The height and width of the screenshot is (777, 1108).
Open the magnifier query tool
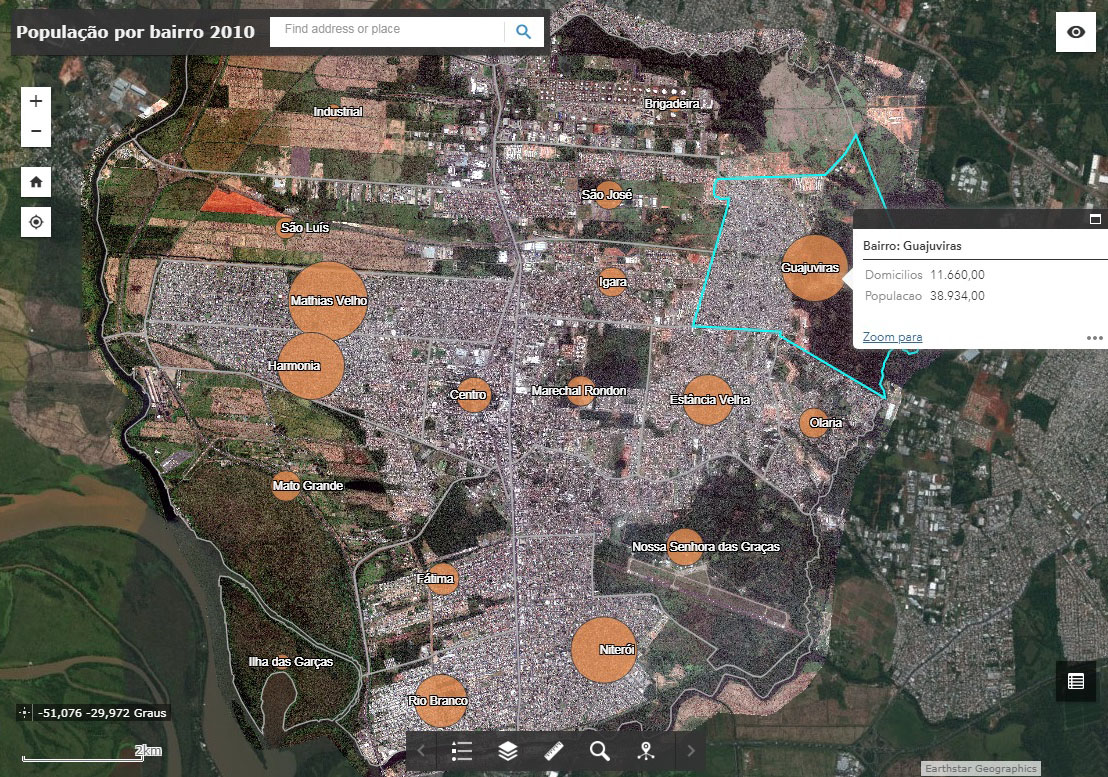(600, 751)
